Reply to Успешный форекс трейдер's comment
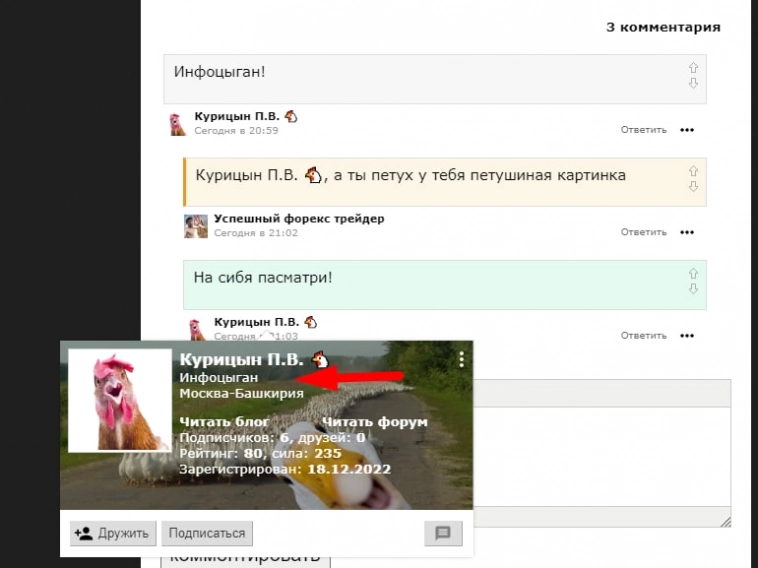Image resolution: width=758 pixels, height=568 pixels. [x=643, y=233]
